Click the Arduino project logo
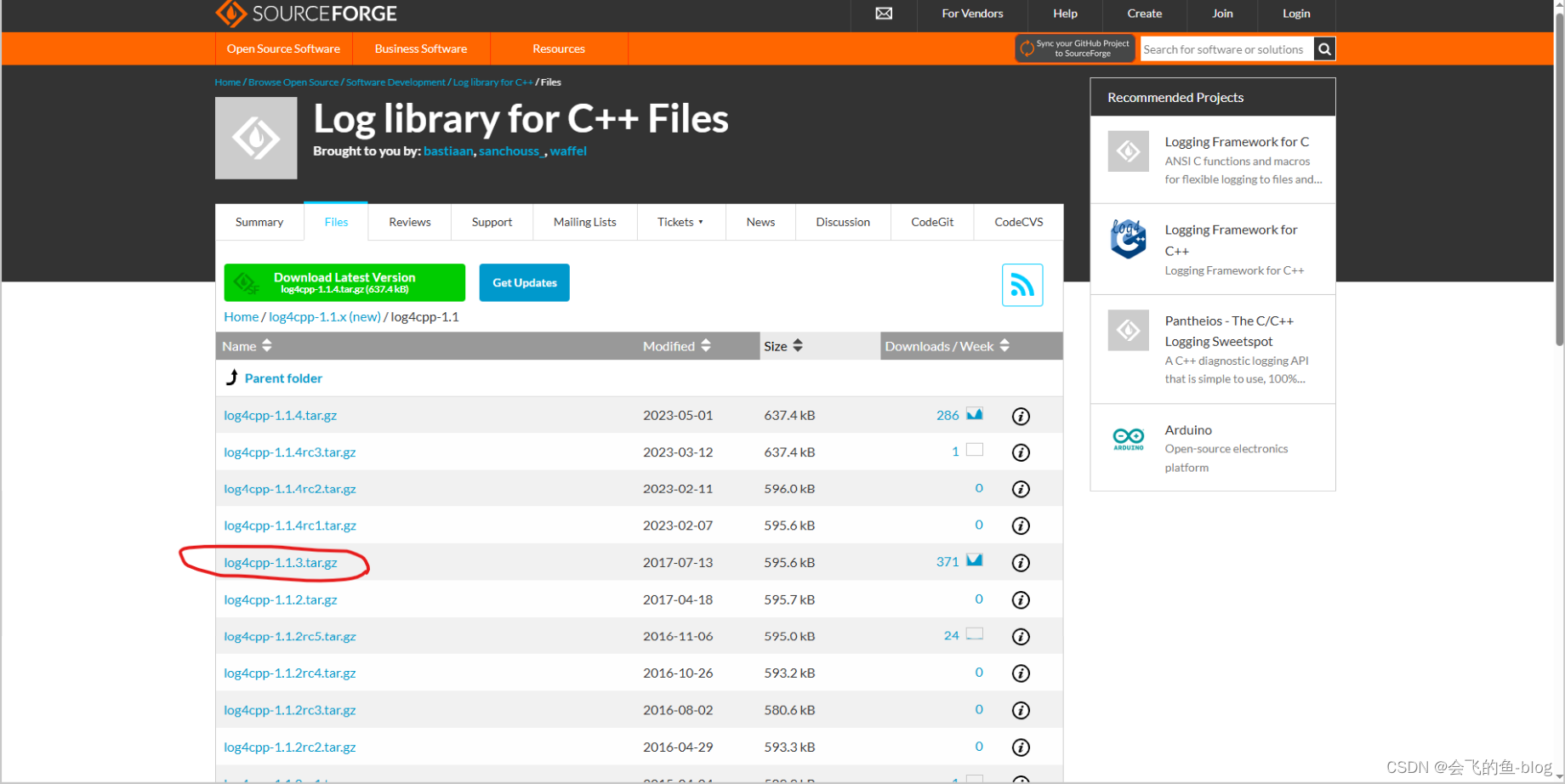The height and width of the screenshot is (784, 1565). pyautogui.click(x=1129, y=439)
